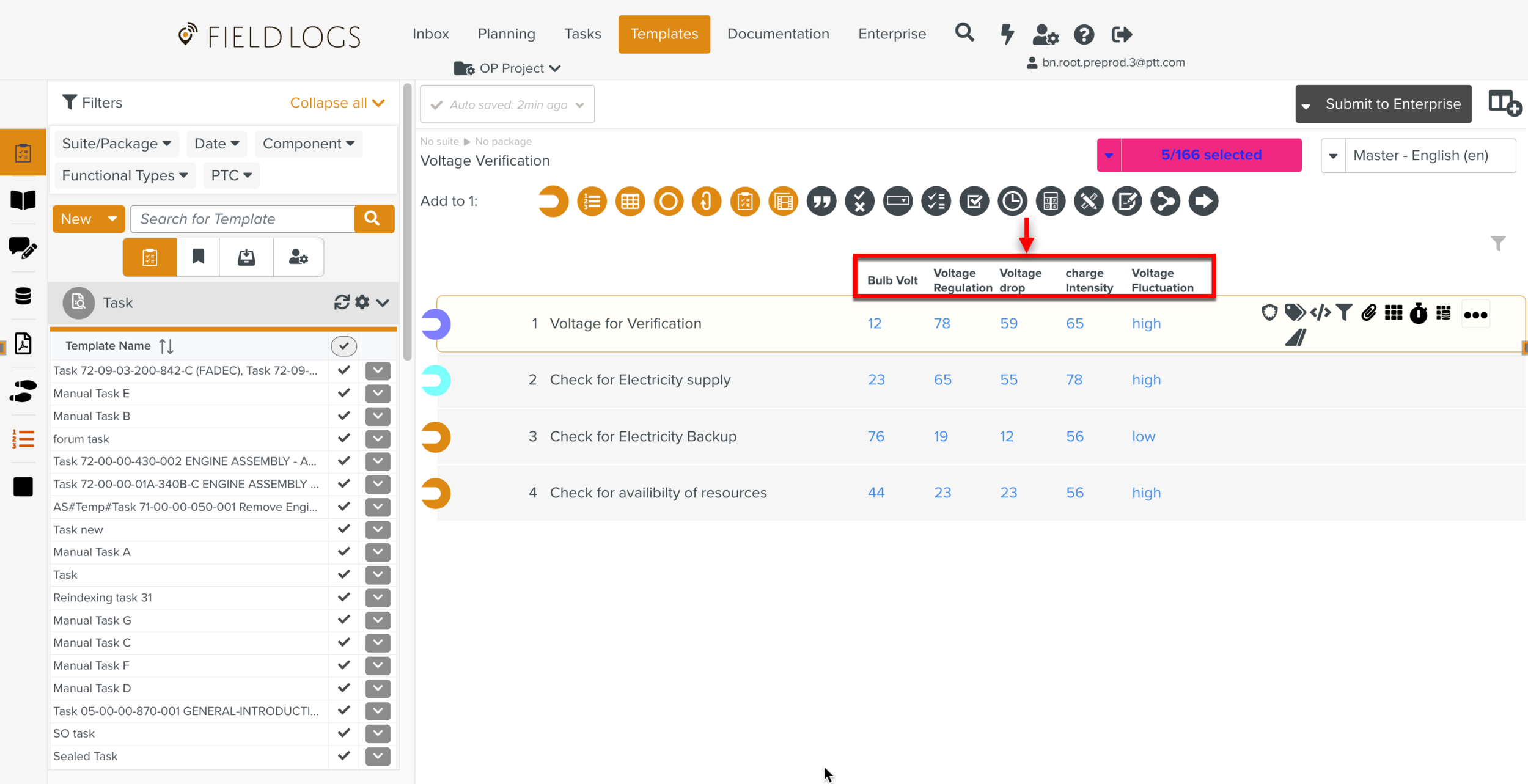Toggle checkmark for Manual Task E
Screen dimensions: 1528x784
(344, 393)
